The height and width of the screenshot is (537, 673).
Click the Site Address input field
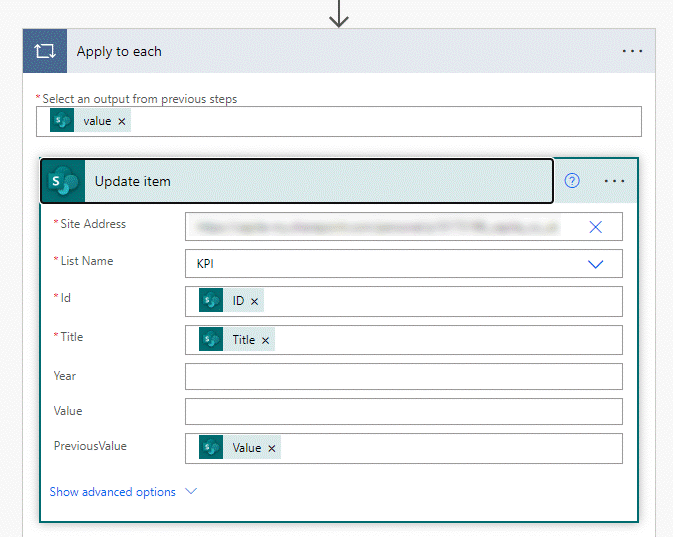pyautogui.click(x=404, y=227)
